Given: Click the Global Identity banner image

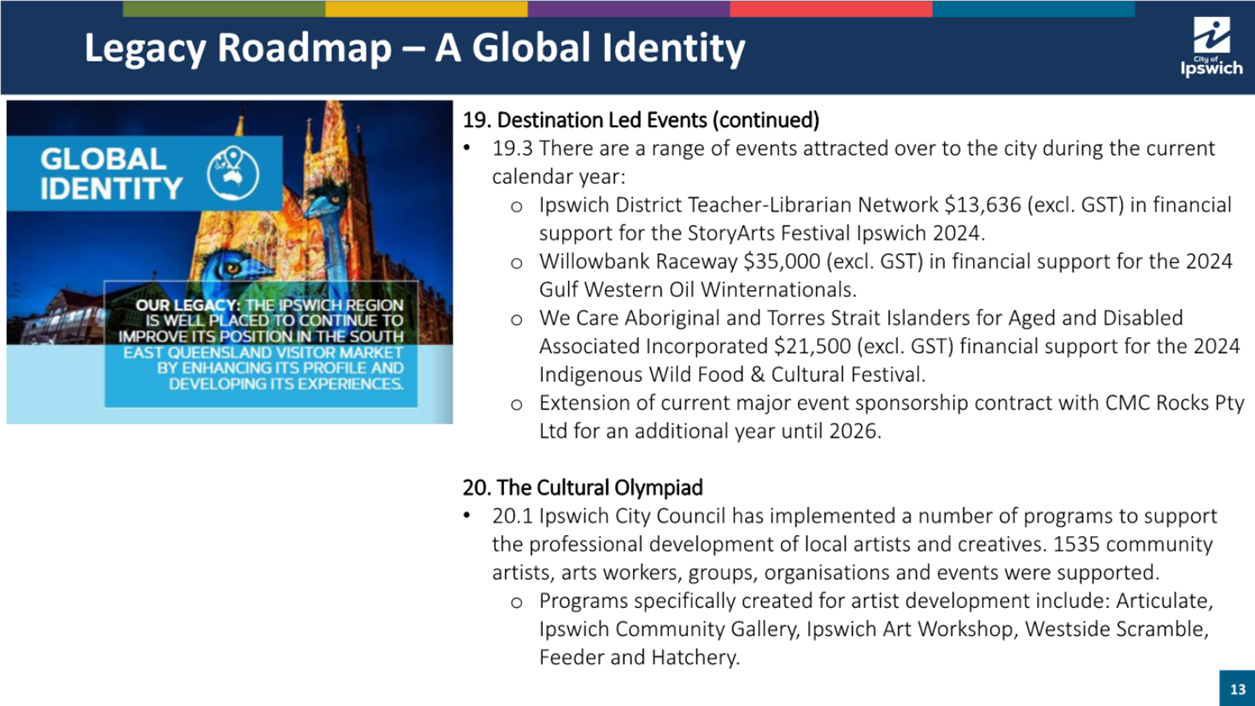Looking at the screenshot, I should tap(229, 261).
